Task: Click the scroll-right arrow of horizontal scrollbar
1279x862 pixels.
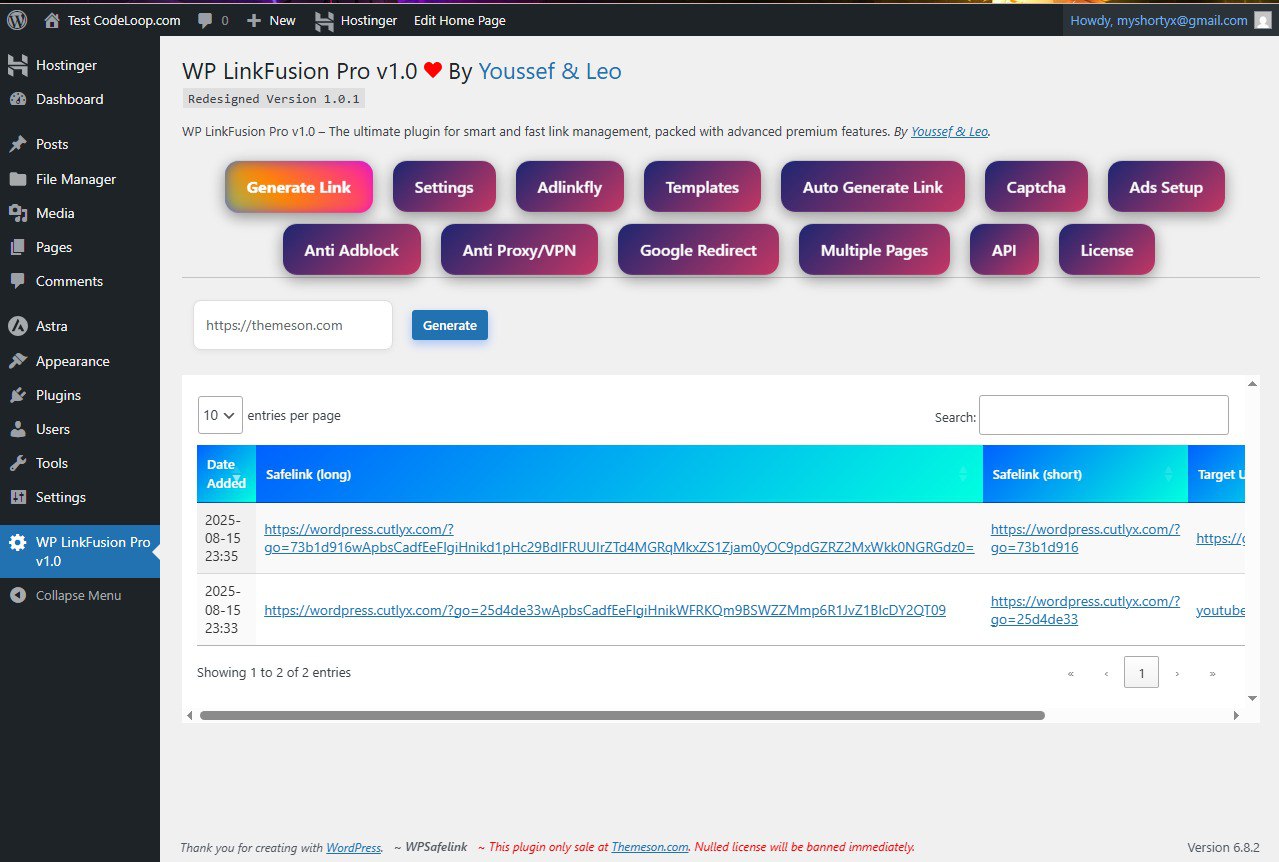Action: [1236, 716]
